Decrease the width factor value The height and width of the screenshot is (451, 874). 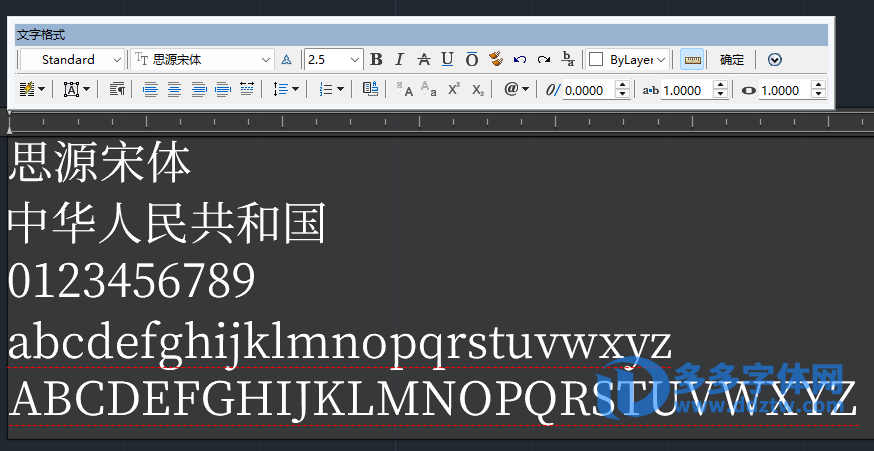tap(819, 94)
